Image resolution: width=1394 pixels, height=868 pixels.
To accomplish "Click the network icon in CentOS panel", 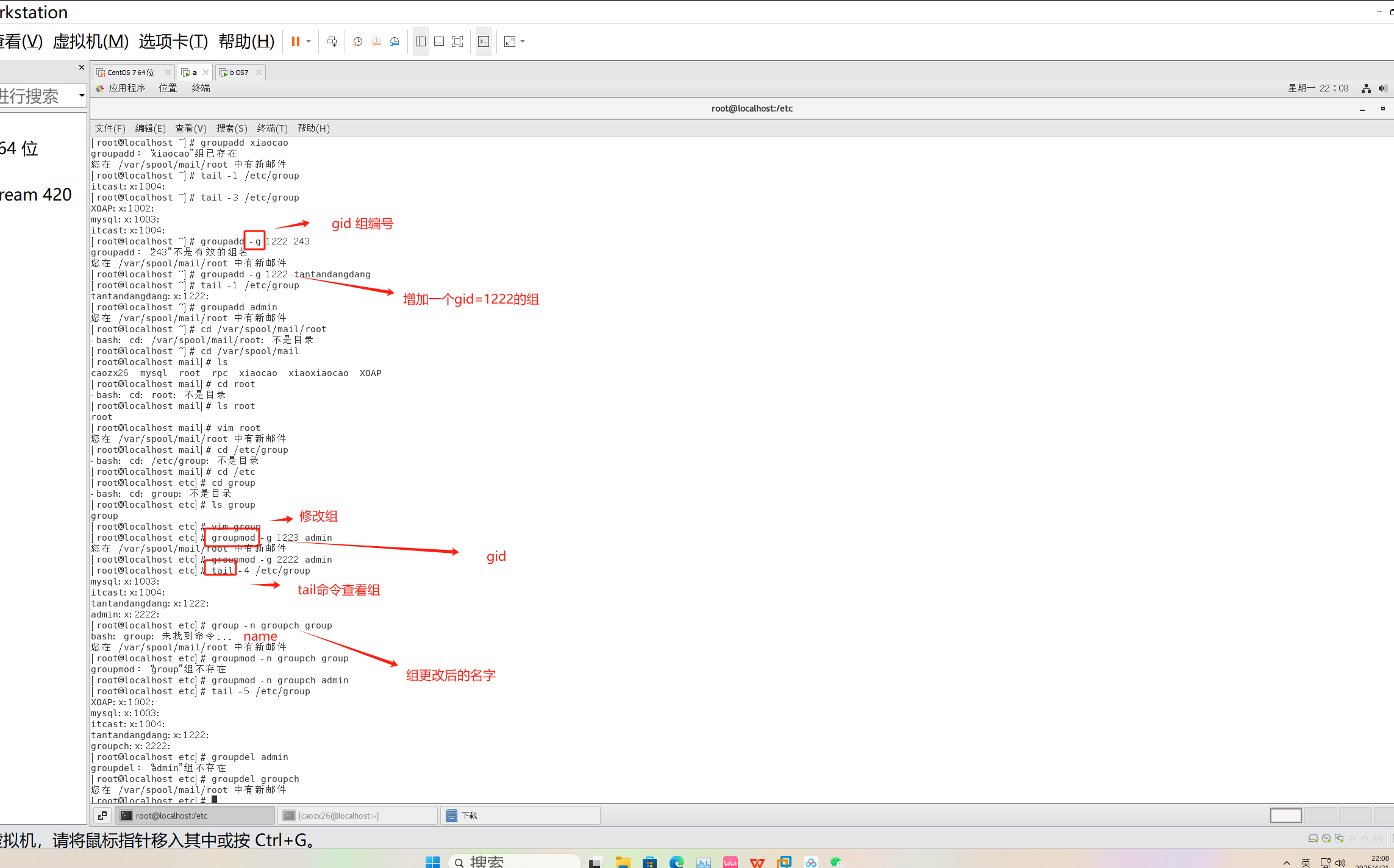I will pos(1366,88).
